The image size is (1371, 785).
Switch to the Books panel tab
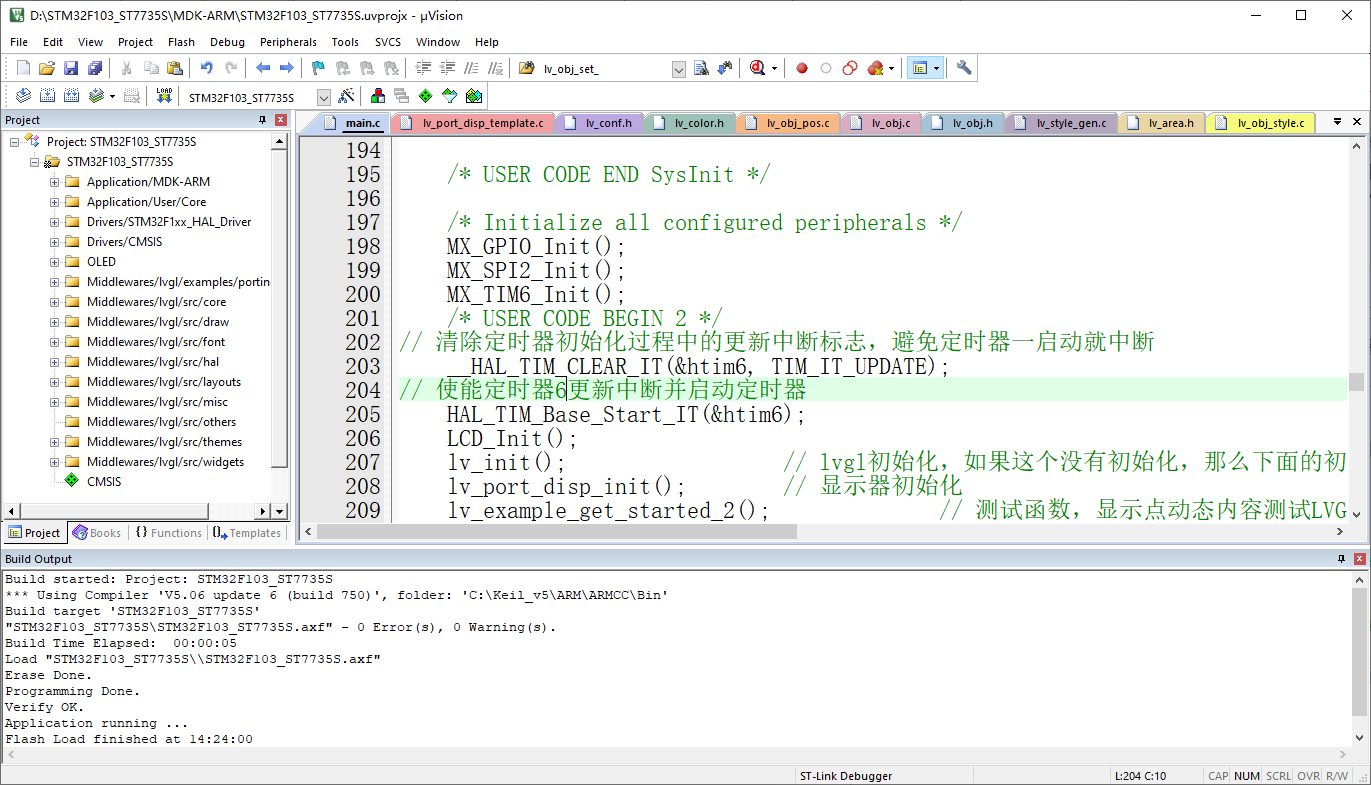[x=97, y=533]
